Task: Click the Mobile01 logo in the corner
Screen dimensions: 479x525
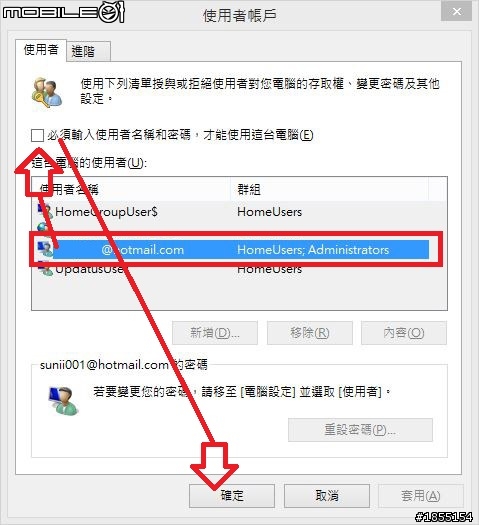Action: [x=64, y=13]
